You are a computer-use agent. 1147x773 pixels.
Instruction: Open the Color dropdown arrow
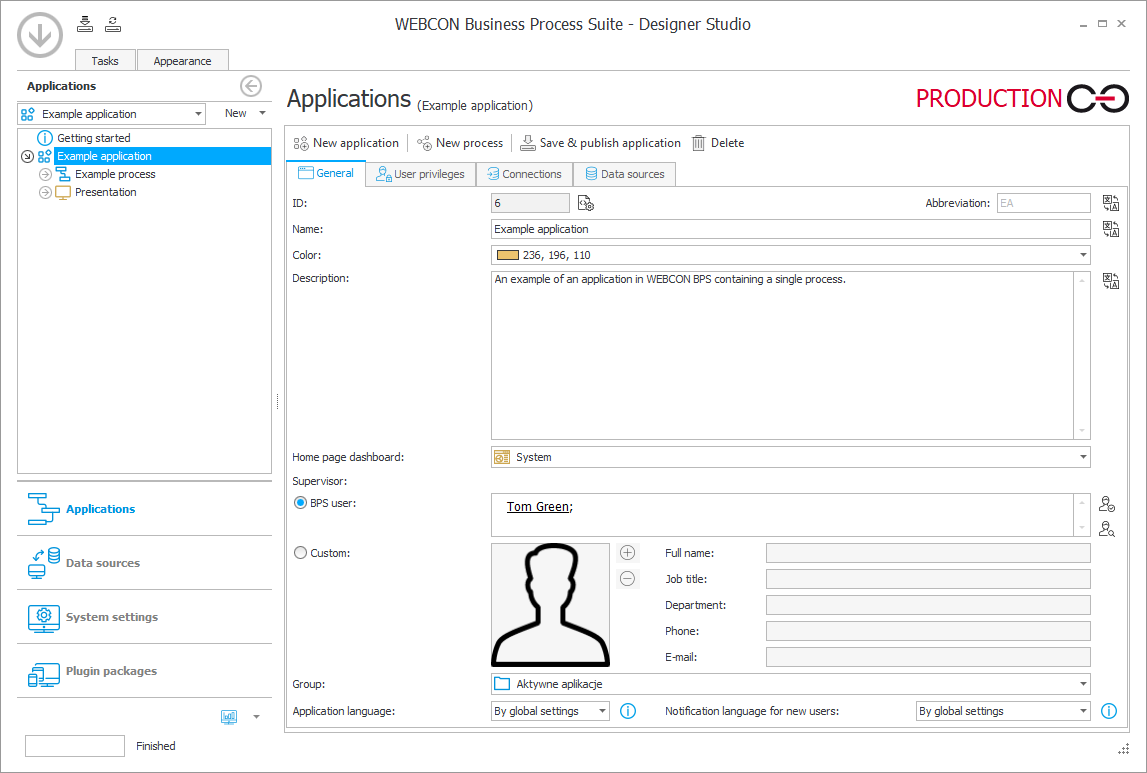(x=1083, y=255)
